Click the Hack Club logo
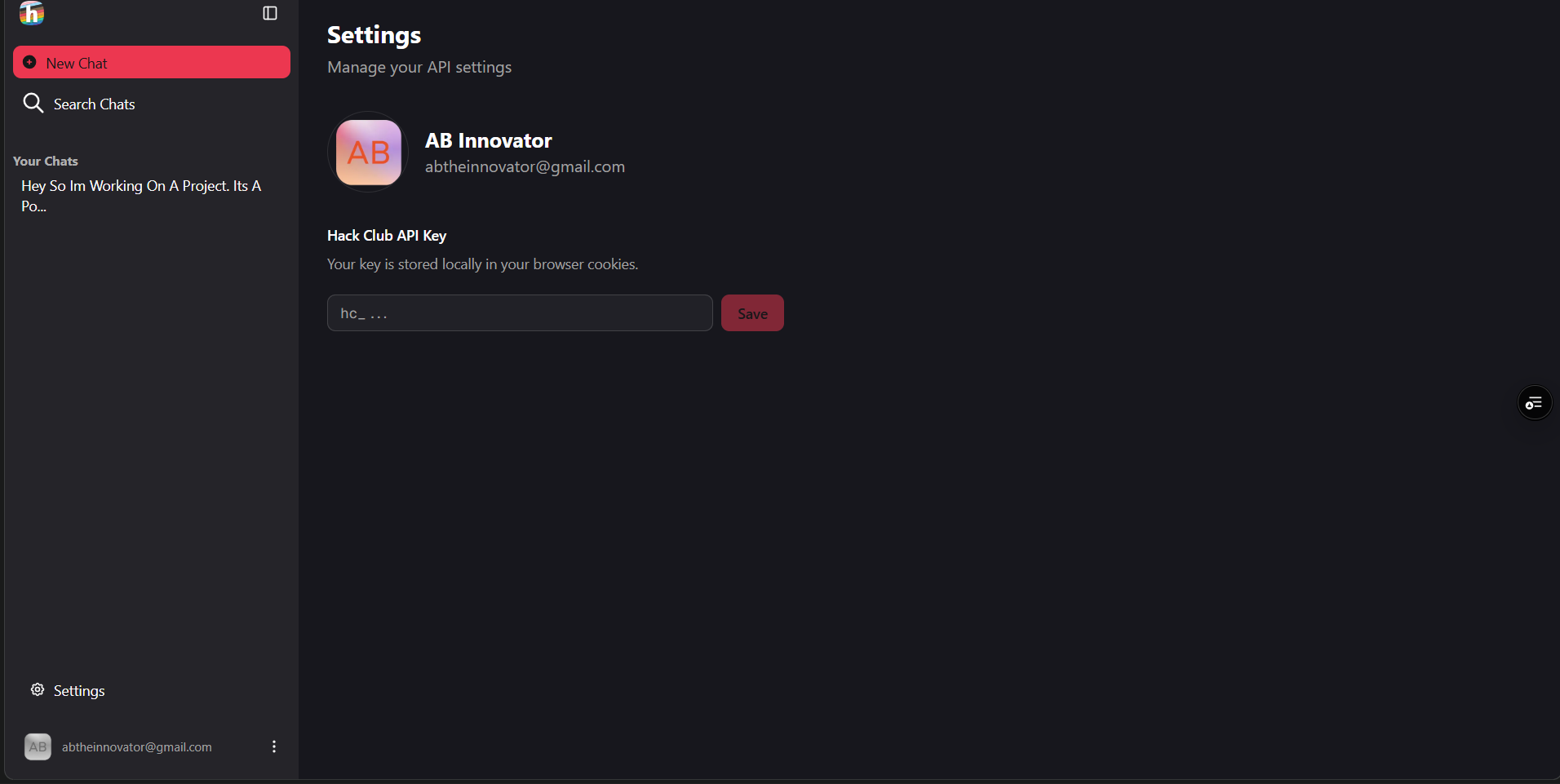1560x784 pixels. coord(32,13)
